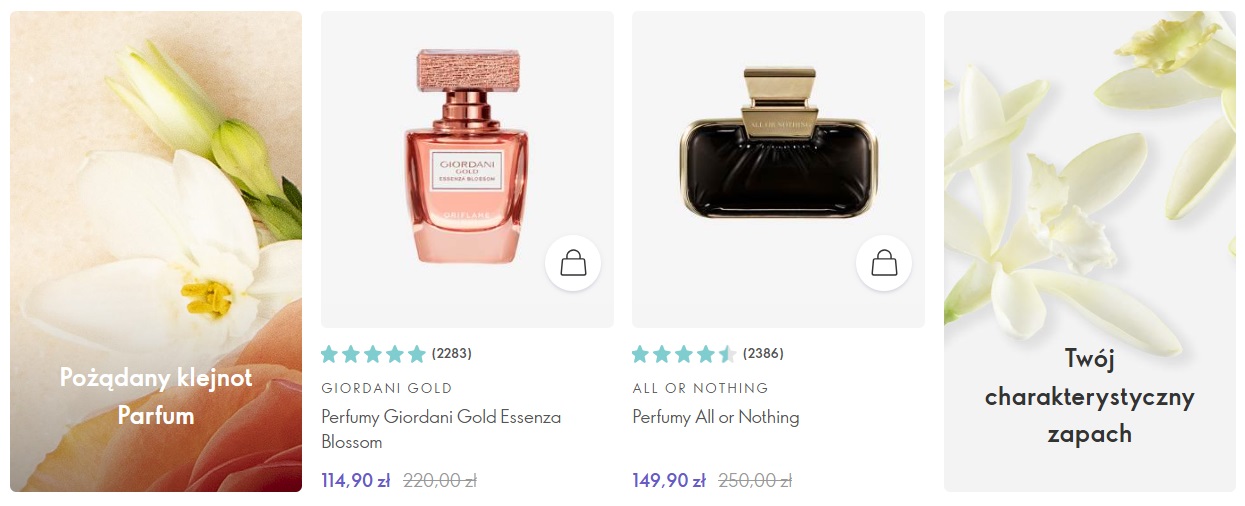Click the star rating under All or Nothing
This screenshot has width=1245, height=506.
pyautogui.click(x=684, y=354)
